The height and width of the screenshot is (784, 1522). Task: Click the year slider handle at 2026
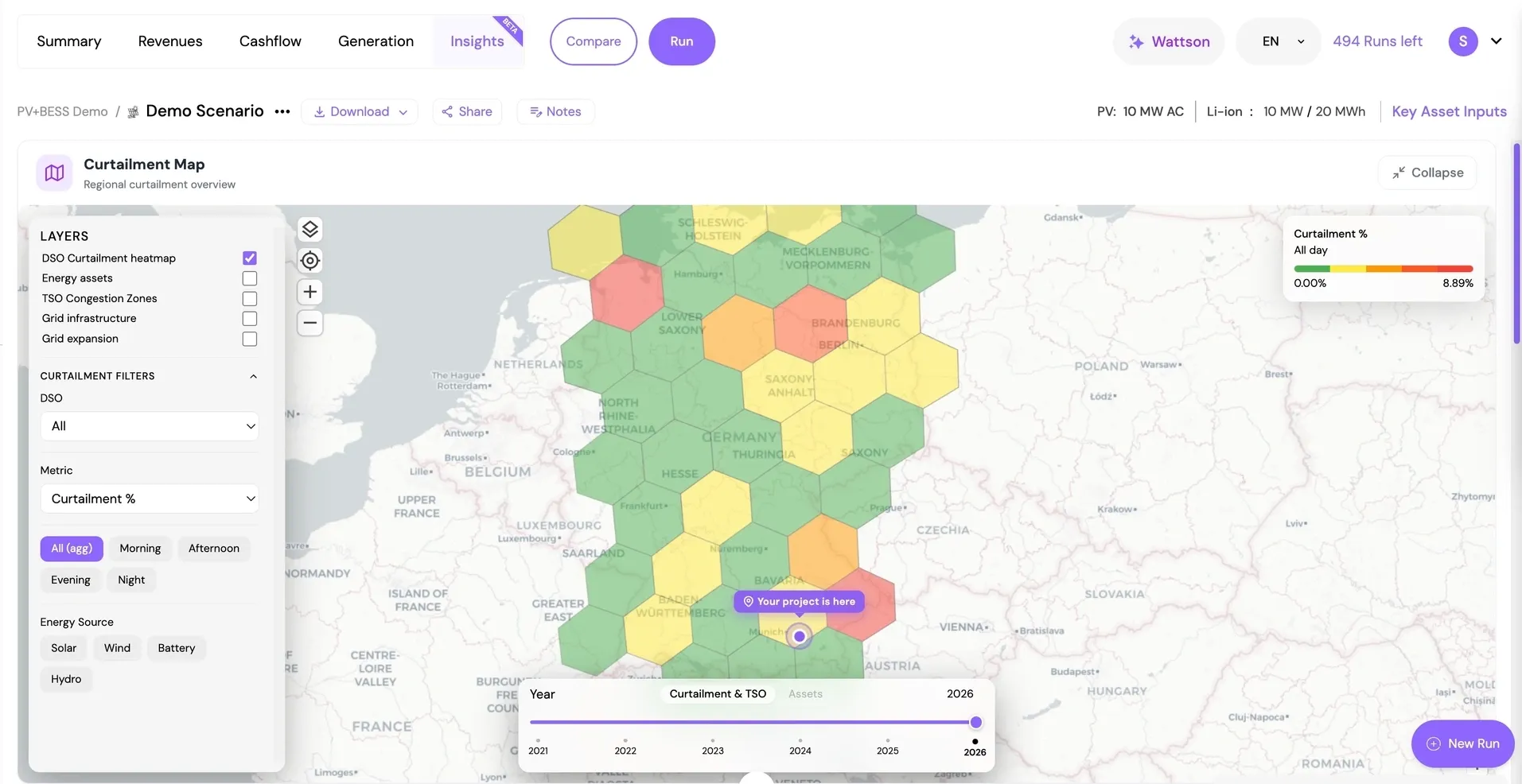pos(975,723)
